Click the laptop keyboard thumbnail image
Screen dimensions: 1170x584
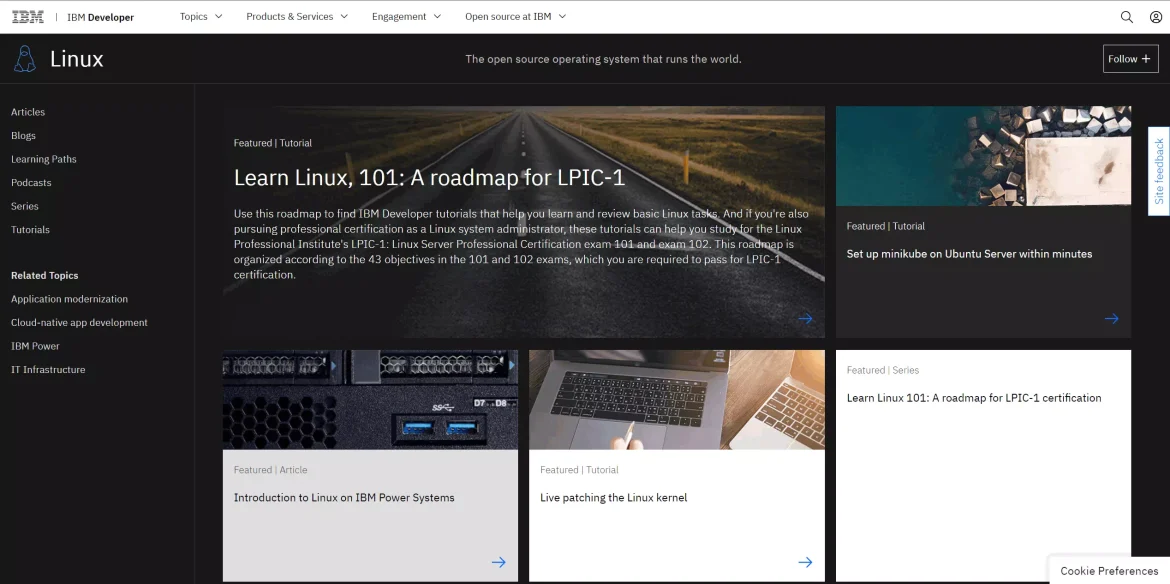click(x=677, y=400)
